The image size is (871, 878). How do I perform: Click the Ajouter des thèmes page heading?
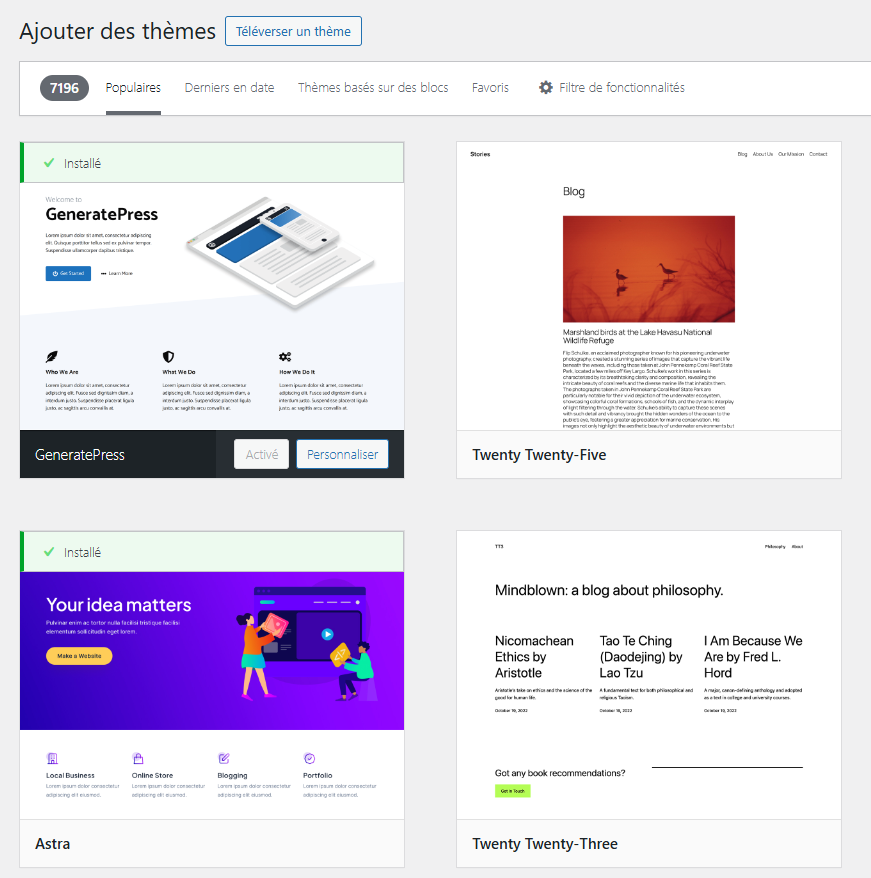coord(118,31)
